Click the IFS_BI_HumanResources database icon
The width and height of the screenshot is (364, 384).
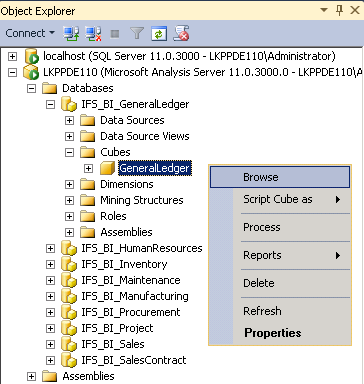pyautogui.click(x=69, y=248)
